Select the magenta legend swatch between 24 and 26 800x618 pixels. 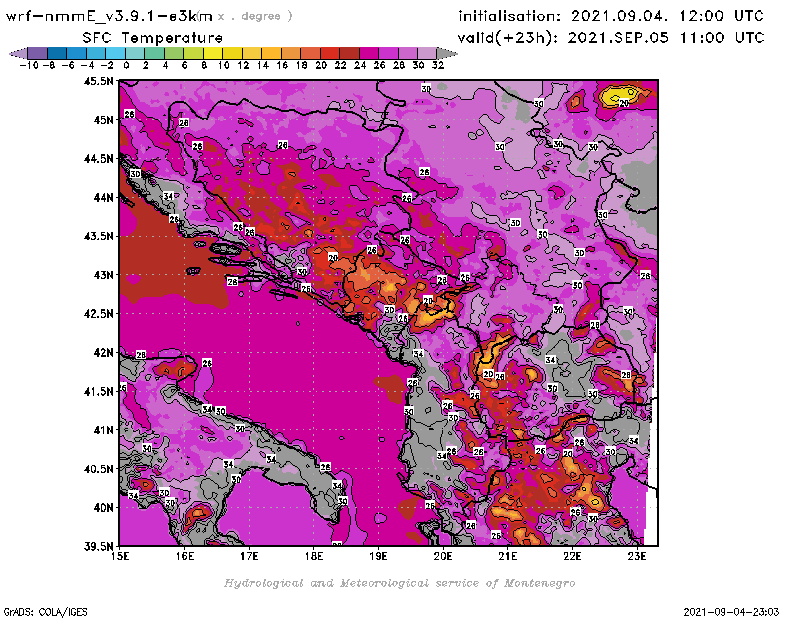[368, 53]
